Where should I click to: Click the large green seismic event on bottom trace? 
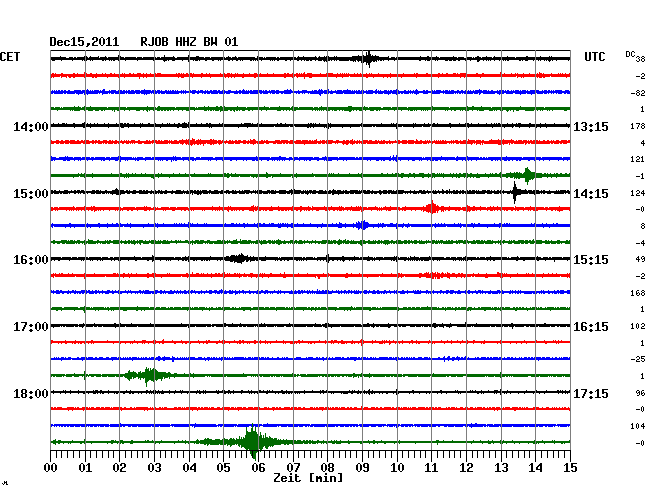coord(251,442)
